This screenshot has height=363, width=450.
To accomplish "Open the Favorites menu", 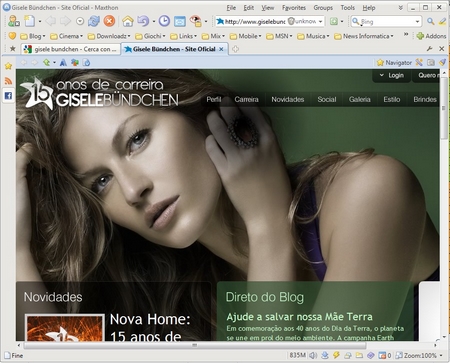I will 294,7.
